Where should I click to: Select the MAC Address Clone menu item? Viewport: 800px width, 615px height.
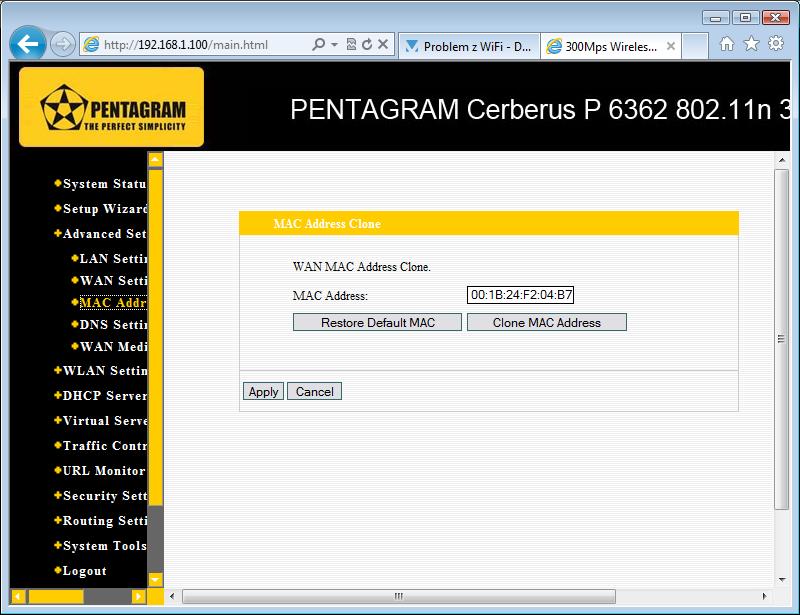pyautogui.click(x=113, y=303)
